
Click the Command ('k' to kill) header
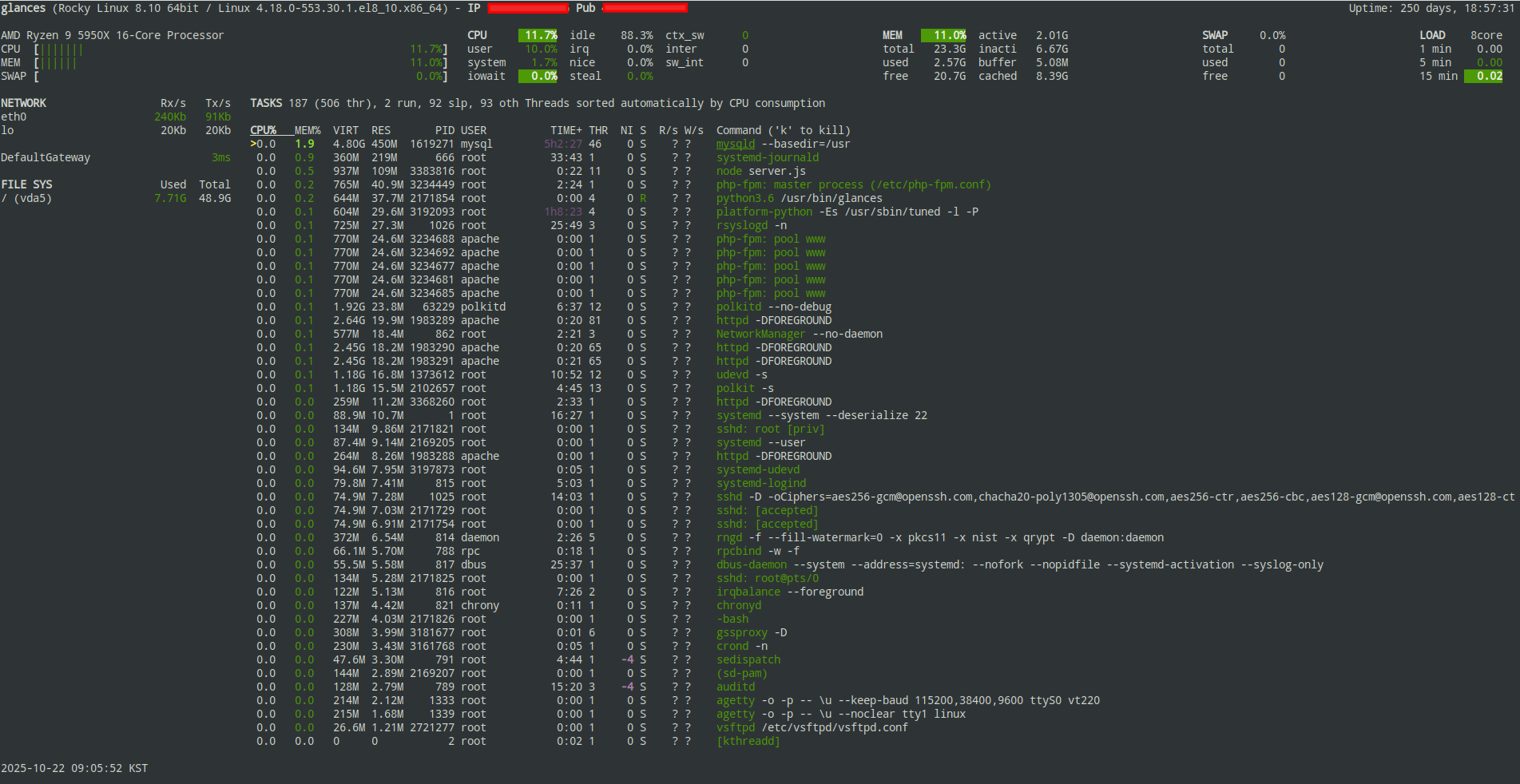[783, 130]
